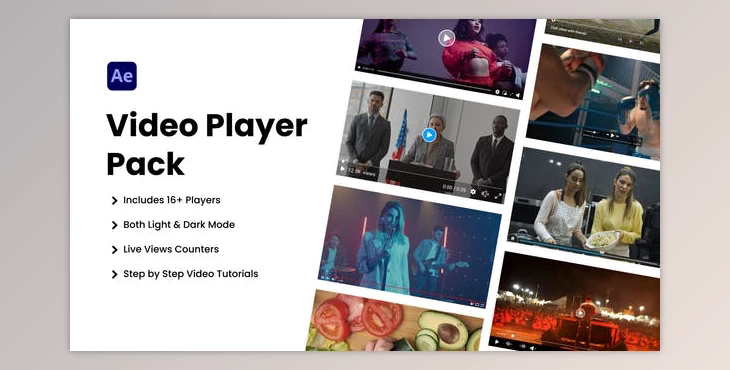Image resolution: width=730 pixels, height=370 pixels.
Task: Click the Live Views Counters text
Action: point(171,249)
